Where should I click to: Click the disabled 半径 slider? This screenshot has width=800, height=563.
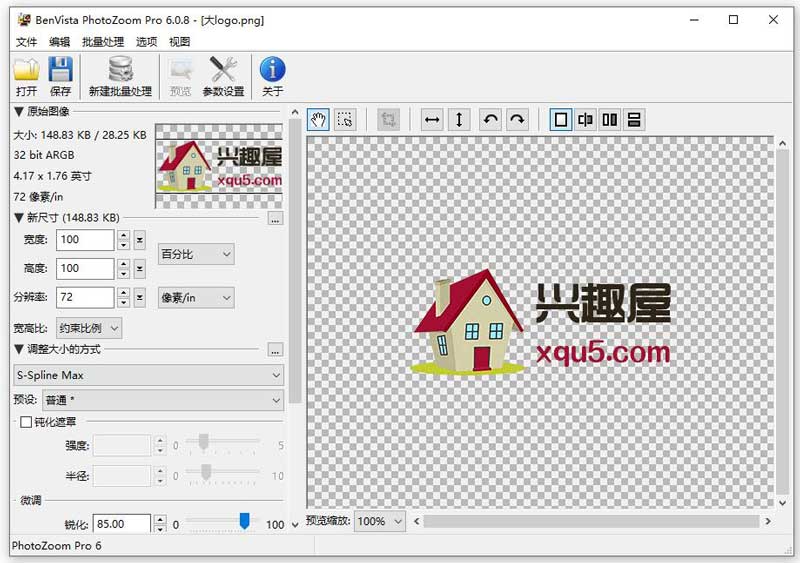point(222,474)
